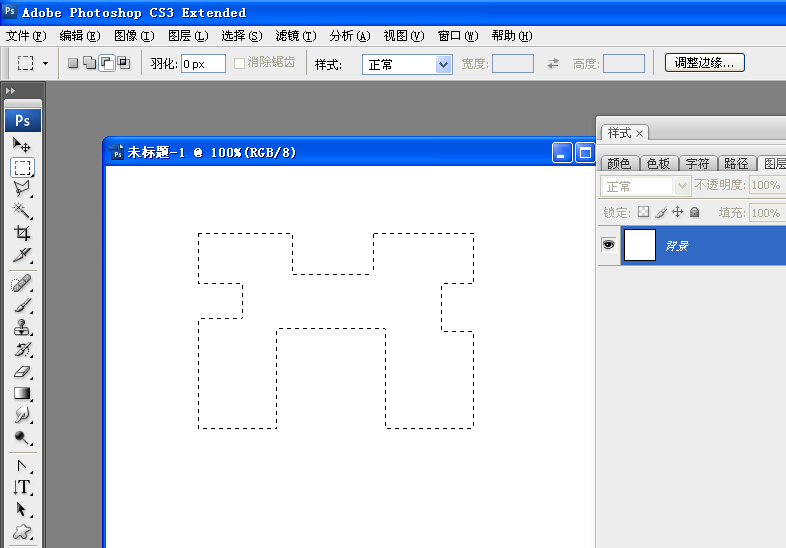This screenshot has height=548, width=786.
Task: Select the Gradient tool
Action: click(22, 394)
